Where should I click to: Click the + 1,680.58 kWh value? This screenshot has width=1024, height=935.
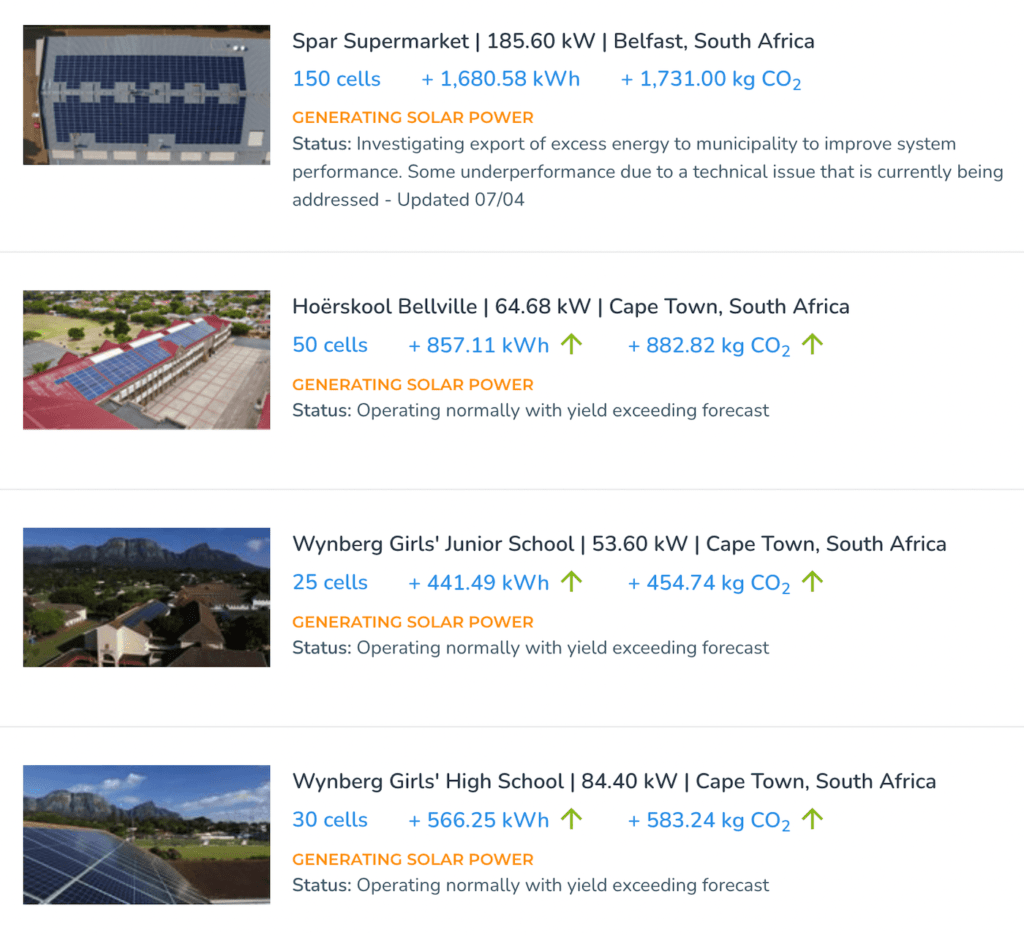pyautogui.click(x=500, y=79)
